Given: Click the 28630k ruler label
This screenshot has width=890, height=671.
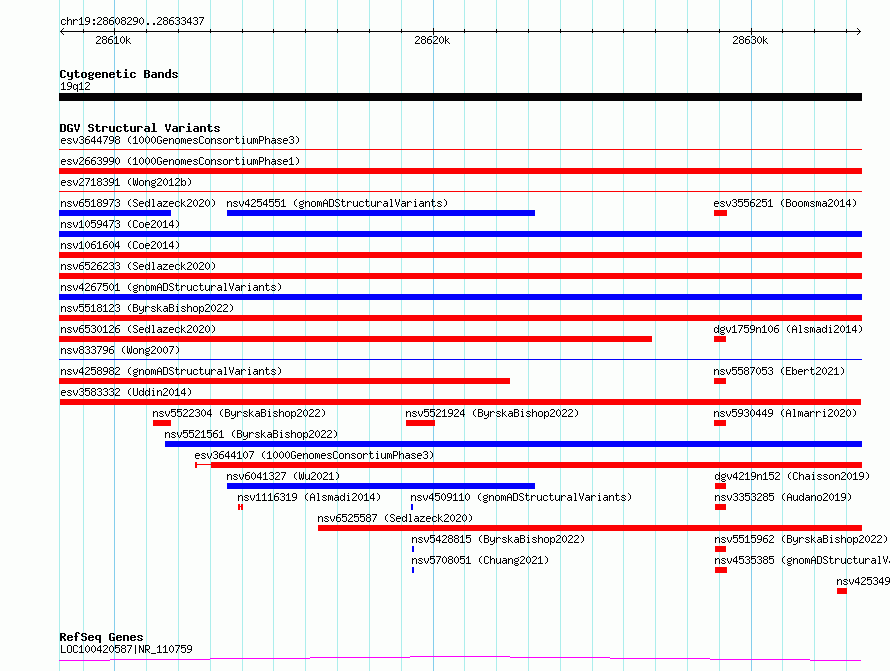Looking at the screenshot, I should [x=750, y=40].
